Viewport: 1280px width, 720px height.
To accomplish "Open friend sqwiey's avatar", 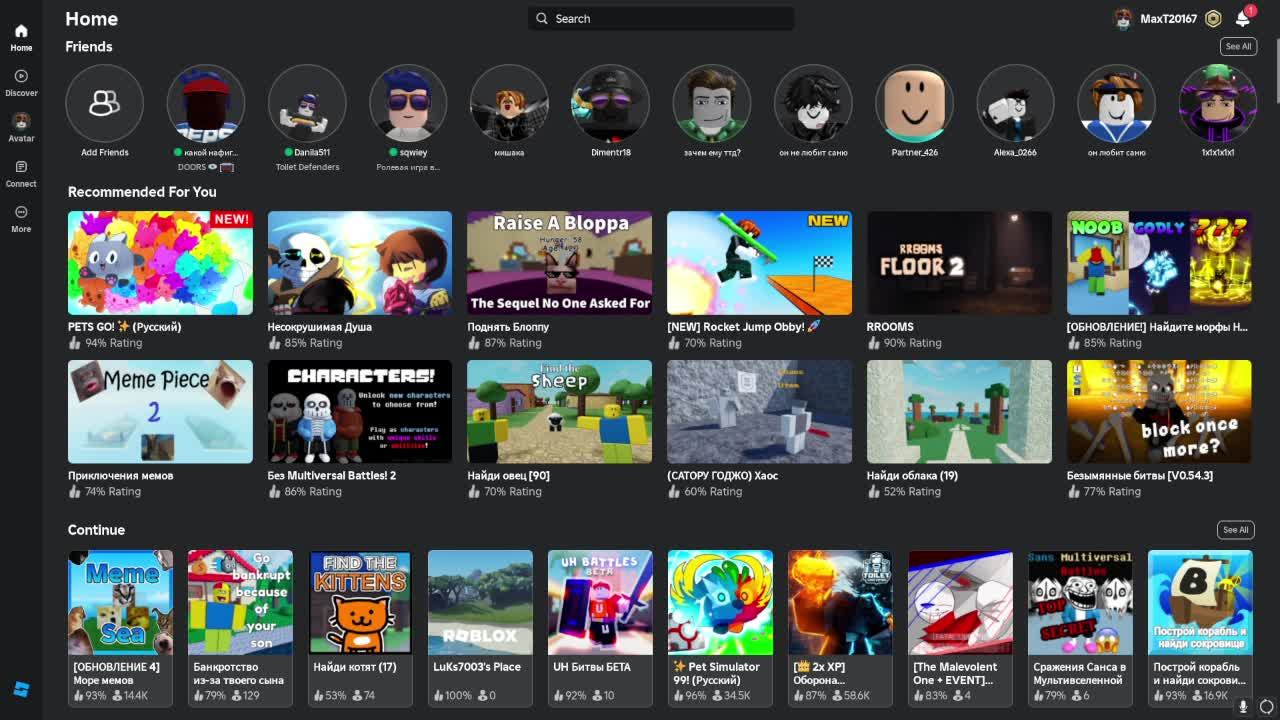I will (x=408, y=103).
